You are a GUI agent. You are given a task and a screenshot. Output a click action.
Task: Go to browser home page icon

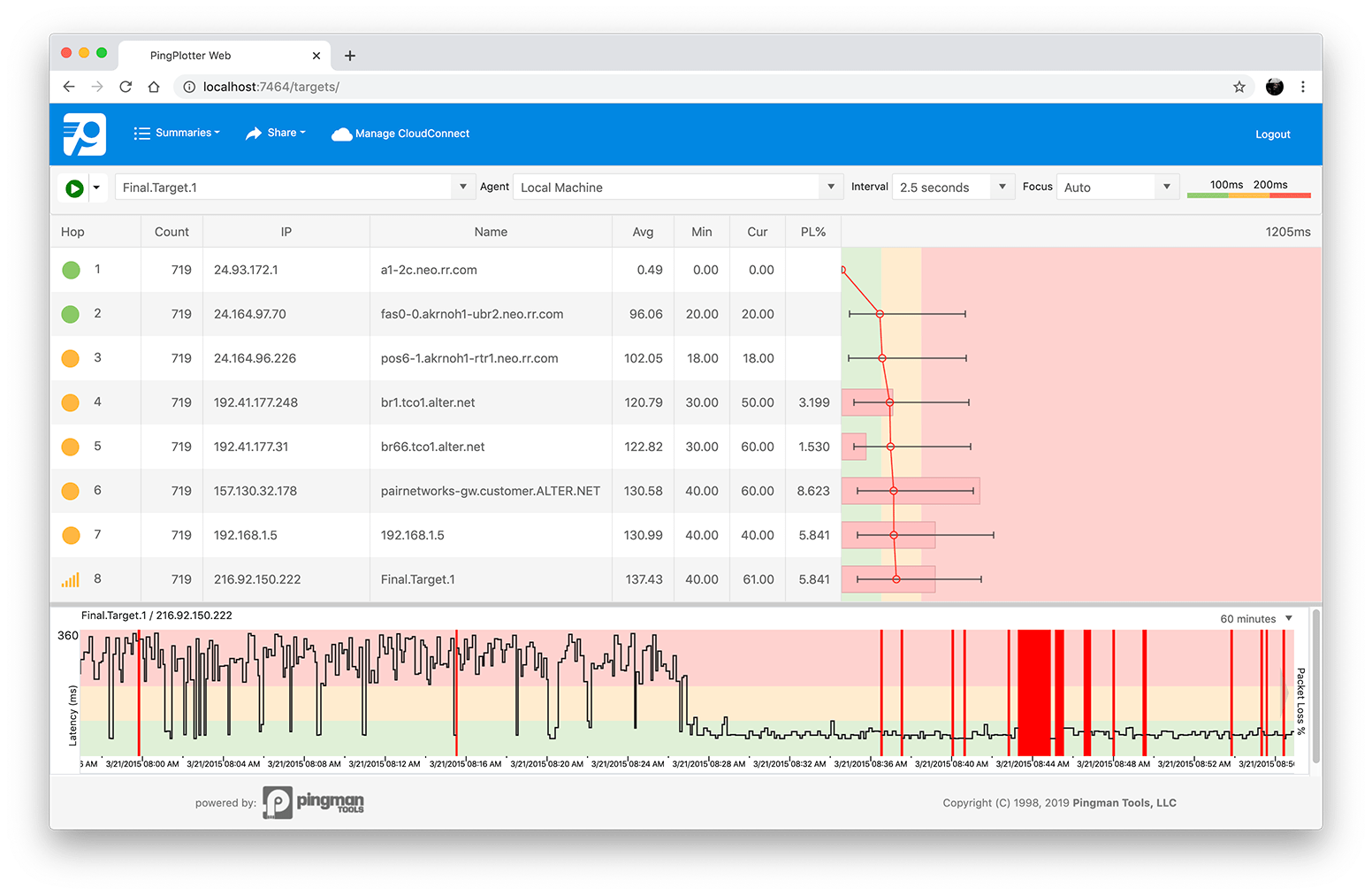154,87
